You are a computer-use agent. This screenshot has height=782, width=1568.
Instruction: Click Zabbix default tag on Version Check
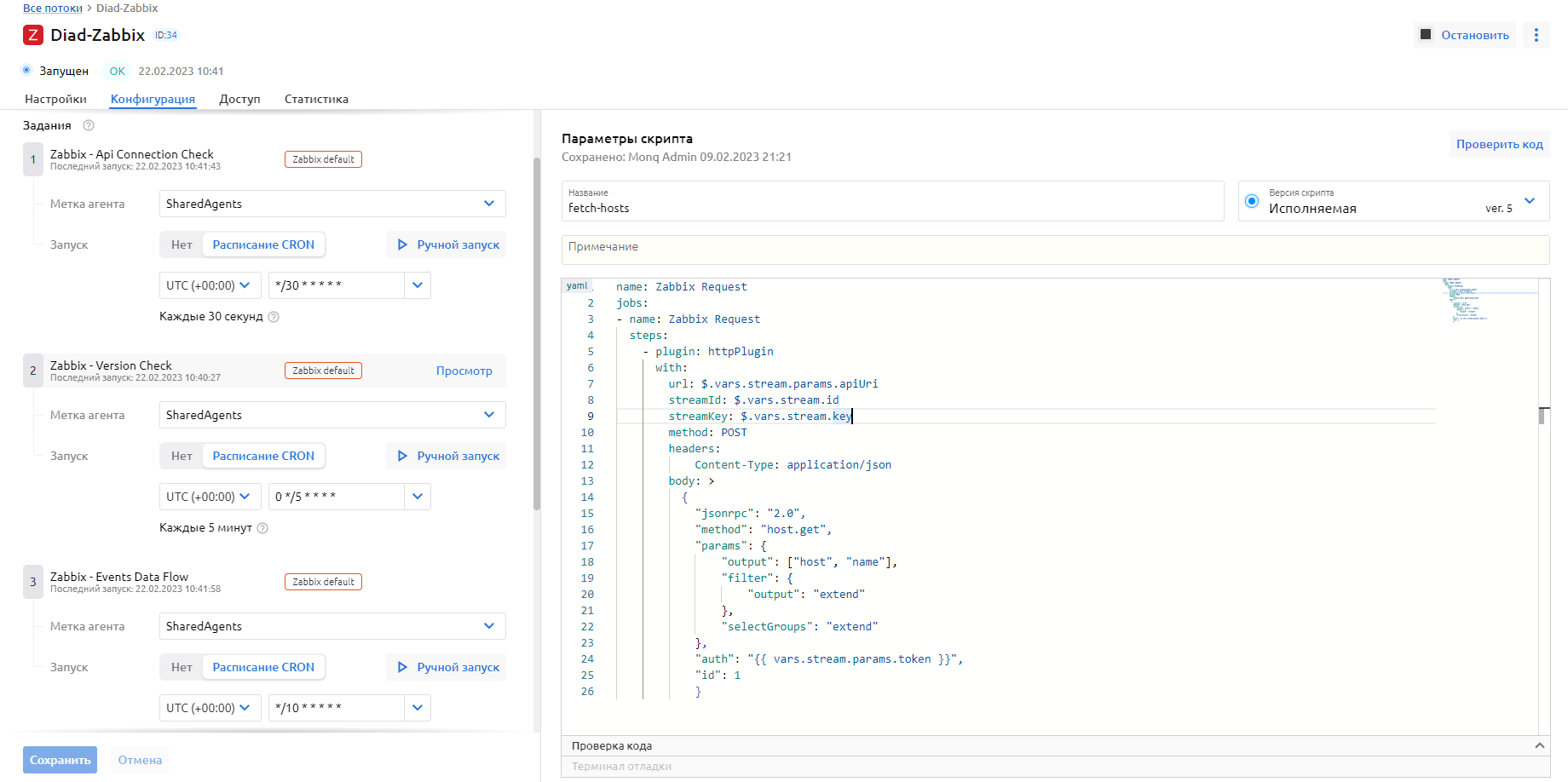coord(323,371)
